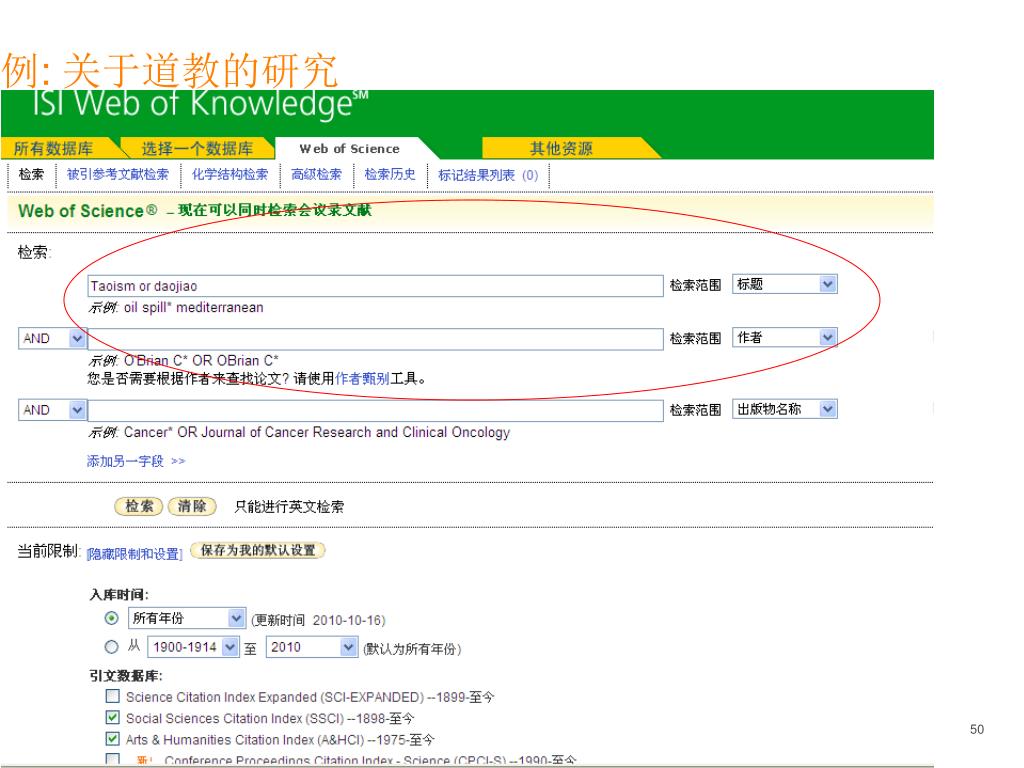The width and height of the screenshot is (1024, 768).
Task: Open the 所有年份 dropdown
Action: pos(187,618)
